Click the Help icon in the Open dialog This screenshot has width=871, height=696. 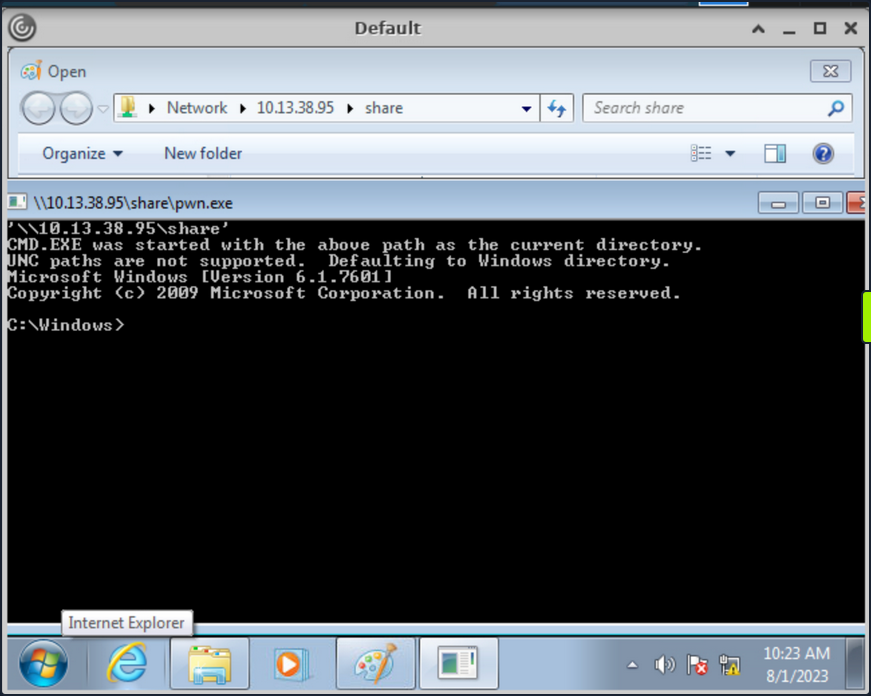(822, 153)
